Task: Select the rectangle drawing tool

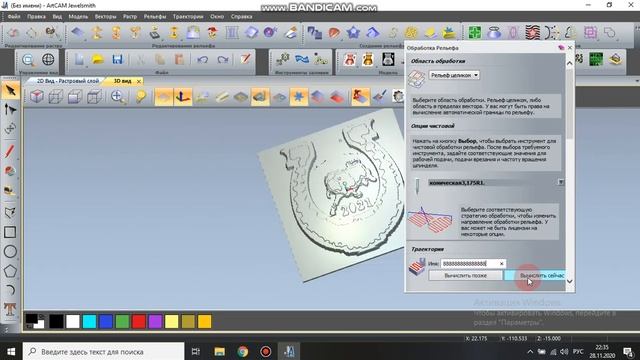Action: click(10, 232)
